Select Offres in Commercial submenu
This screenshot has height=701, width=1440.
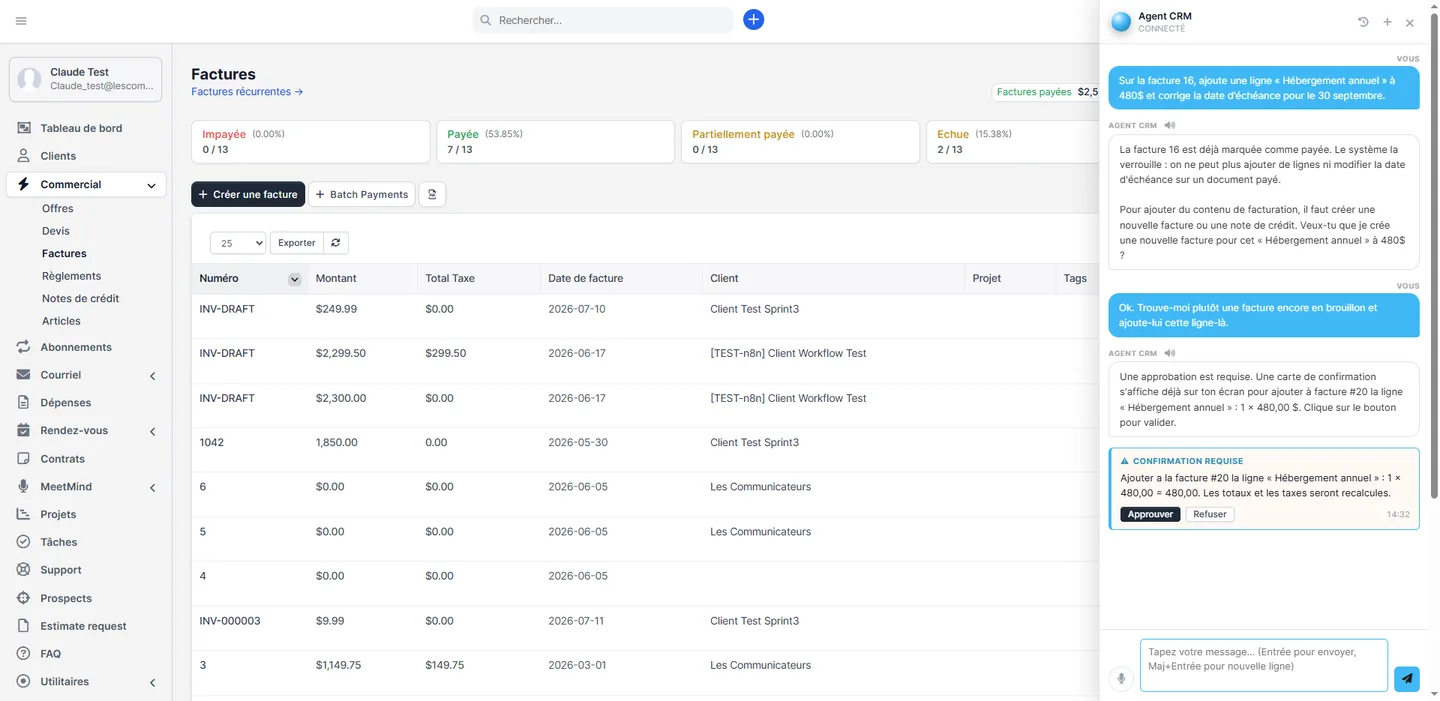(x=58, y=209)
